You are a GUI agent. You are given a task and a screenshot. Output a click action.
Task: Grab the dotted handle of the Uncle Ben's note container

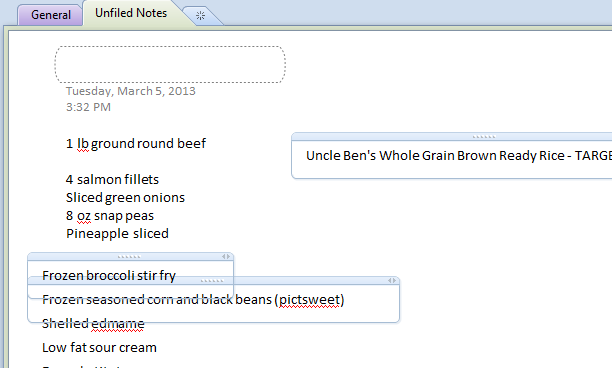pos(484,137)
